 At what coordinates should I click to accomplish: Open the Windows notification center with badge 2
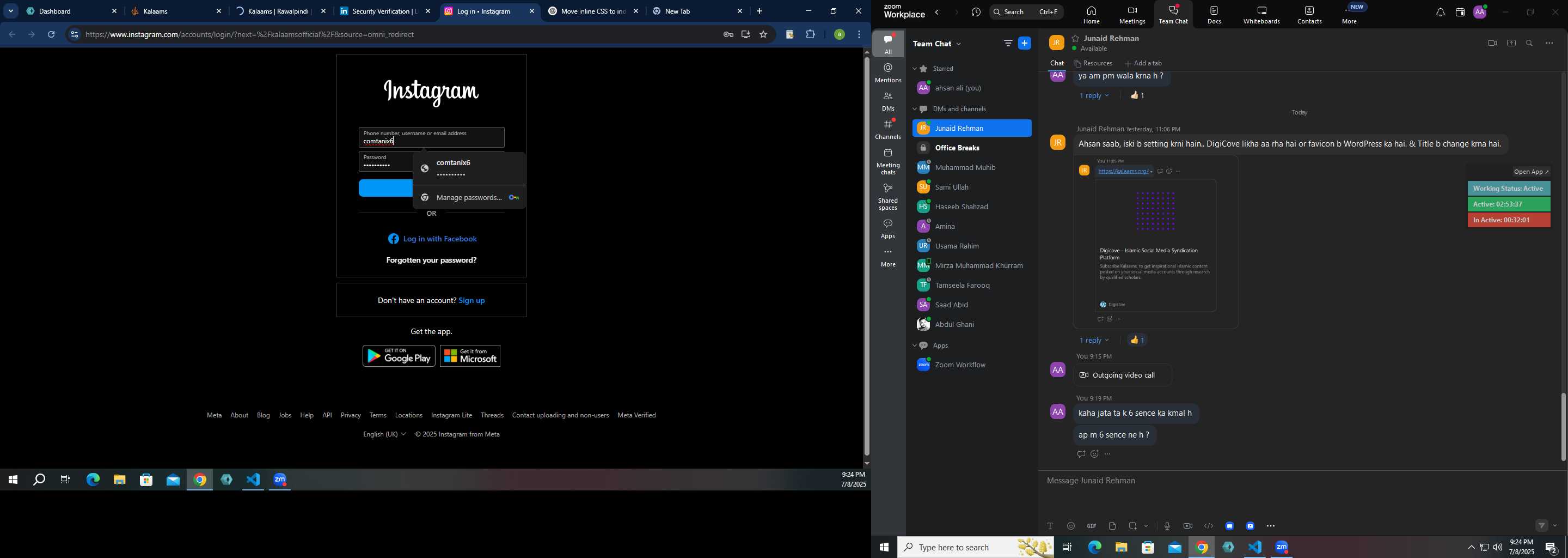click(1552, 548)
